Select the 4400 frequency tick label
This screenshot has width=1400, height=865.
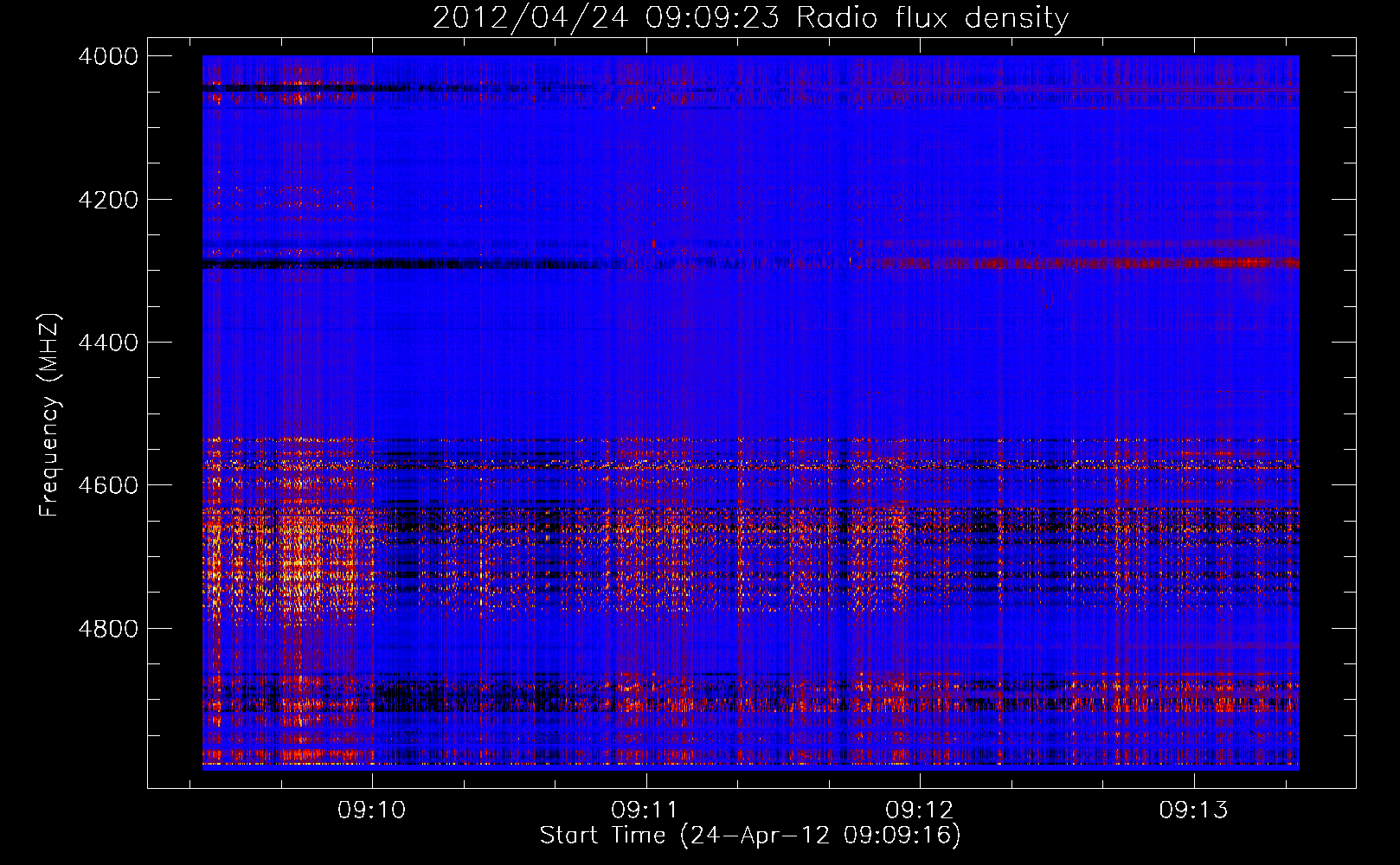(108, 343)
